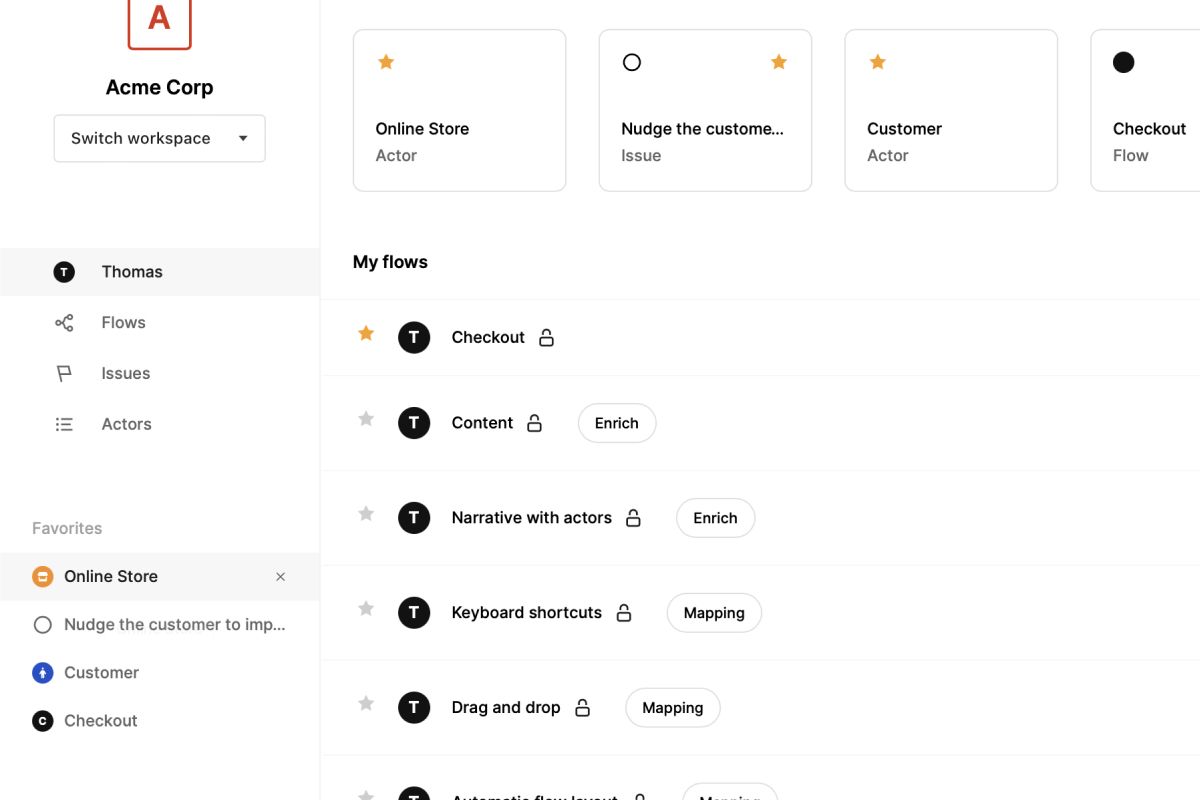Star the Drag and drop flow
This screenshot has width=1200, height=800.
coord(366,704)
